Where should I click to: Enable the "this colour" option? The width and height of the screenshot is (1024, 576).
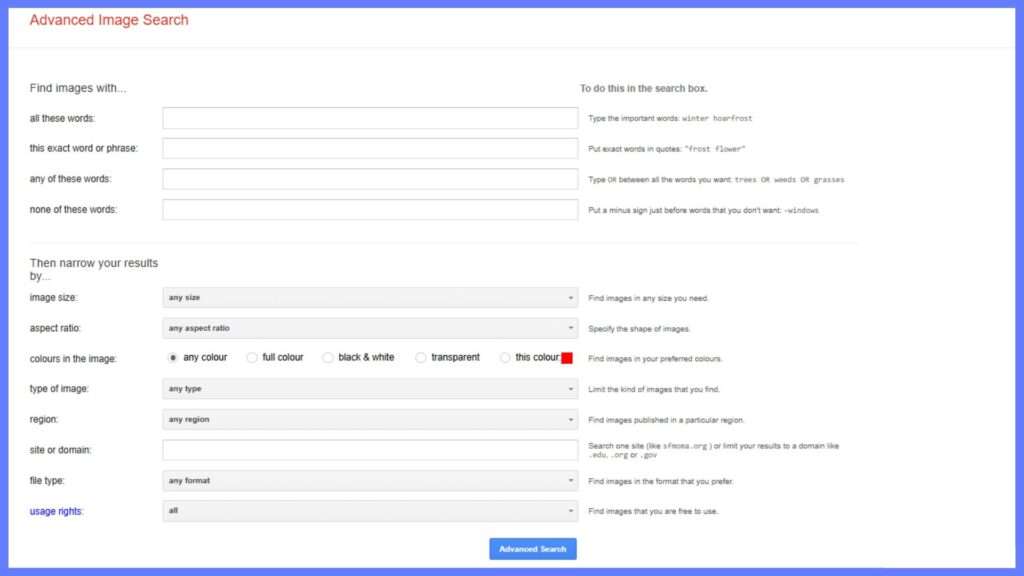click(505, 357)
